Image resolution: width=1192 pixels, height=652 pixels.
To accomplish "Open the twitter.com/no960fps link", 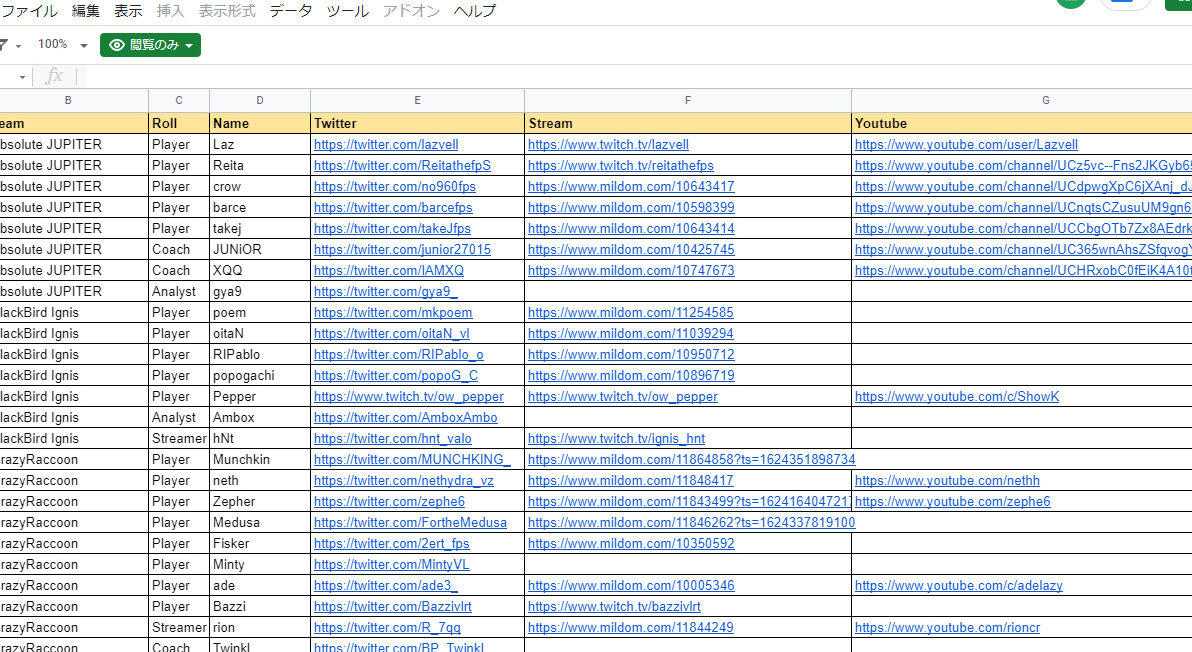I will pos(395,186).
